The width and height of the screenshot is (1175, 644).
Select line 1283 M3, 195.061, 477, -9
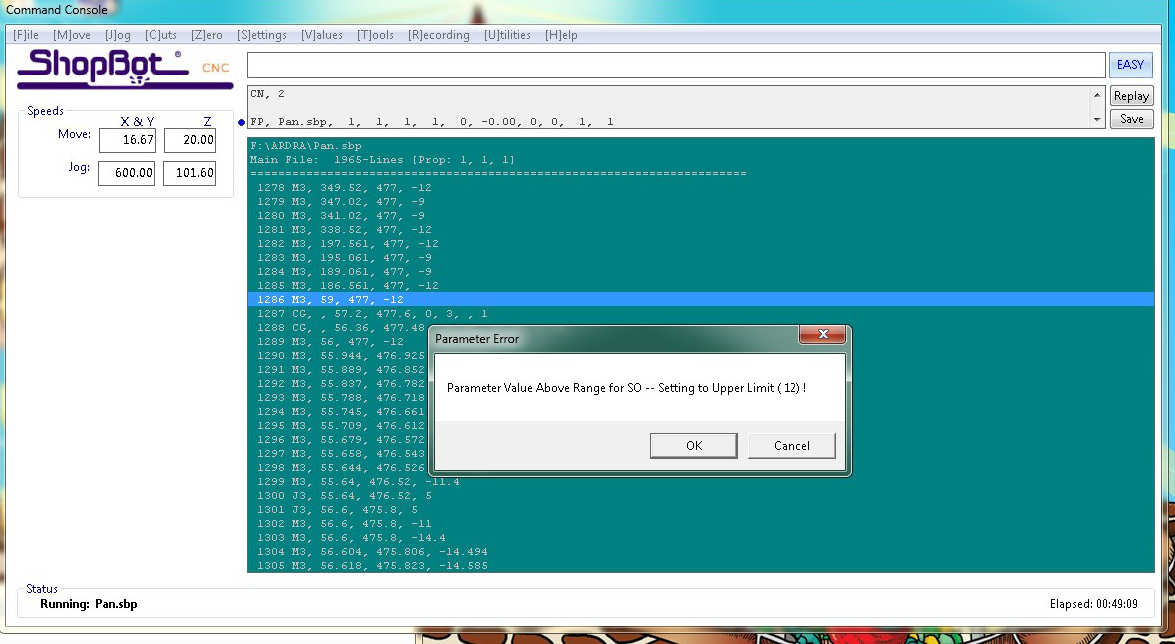click(x=344, y=257)
